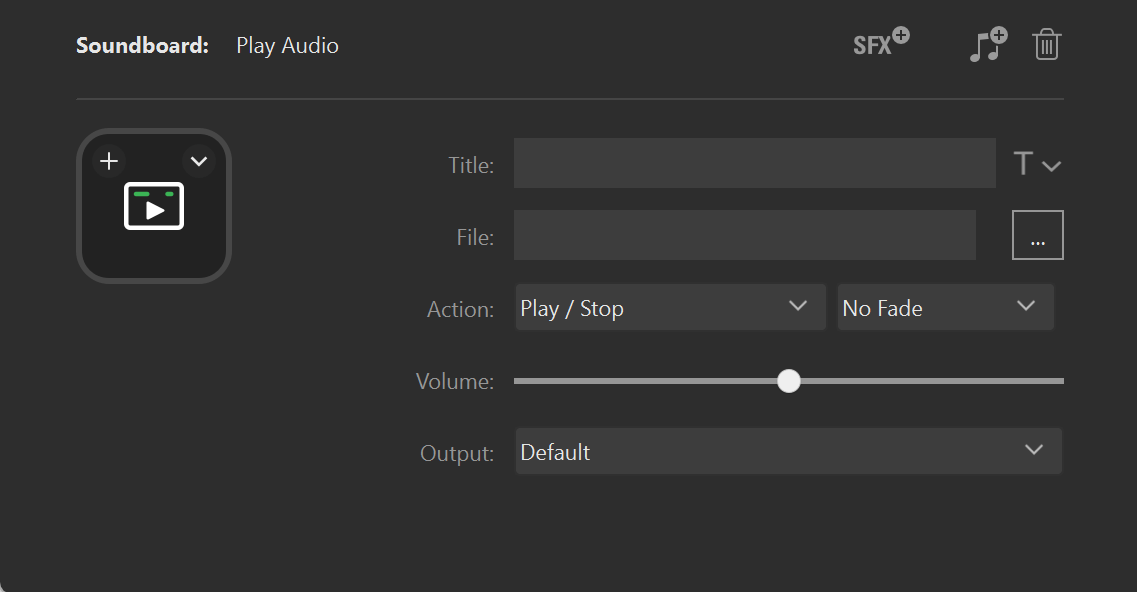This screenshot has height=592, width=1137.
Task: Click the Play Audio header label
Action: (x=287, y=45)
